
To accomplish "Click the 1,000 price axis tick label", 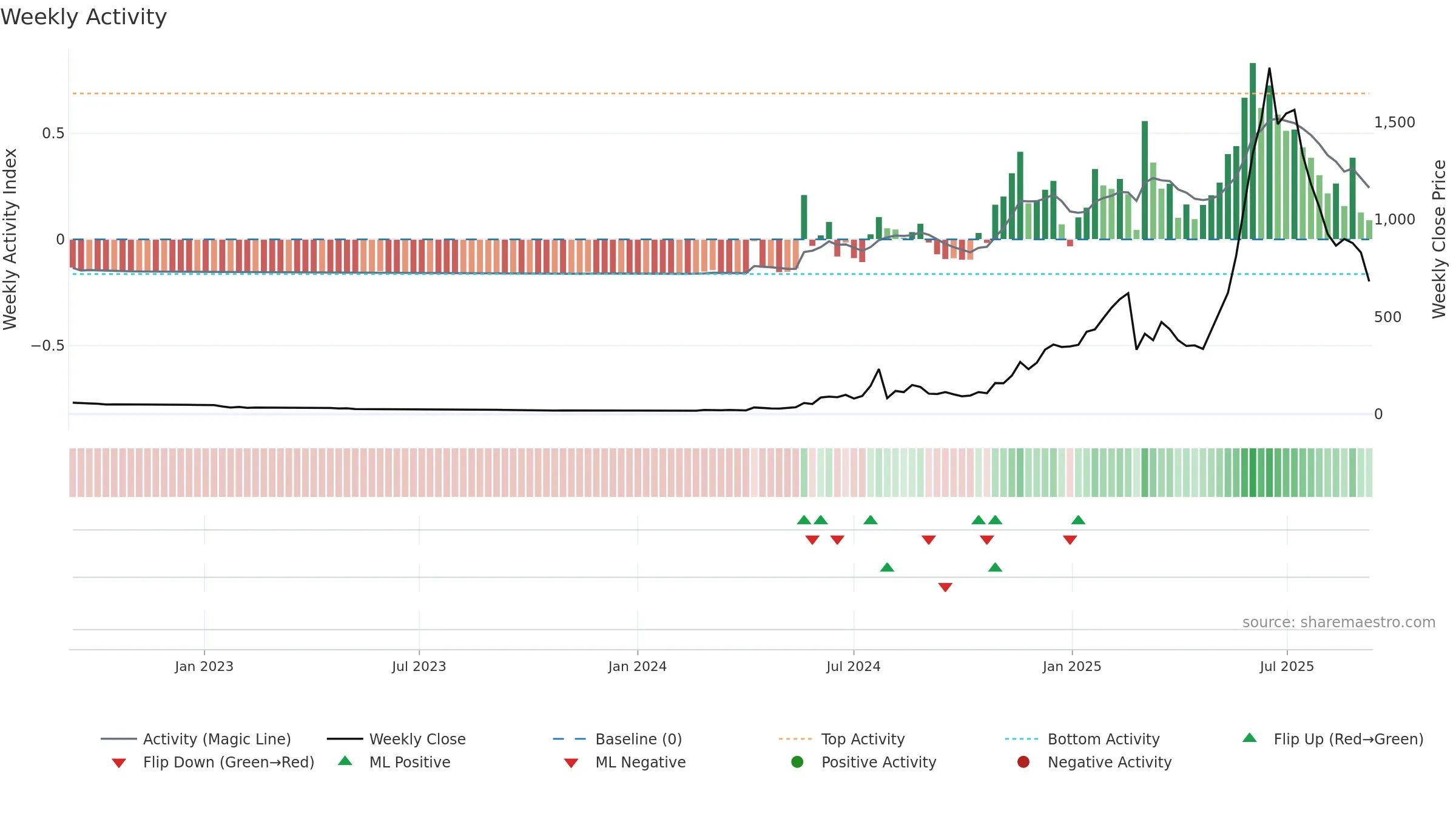I will 1394,219.
